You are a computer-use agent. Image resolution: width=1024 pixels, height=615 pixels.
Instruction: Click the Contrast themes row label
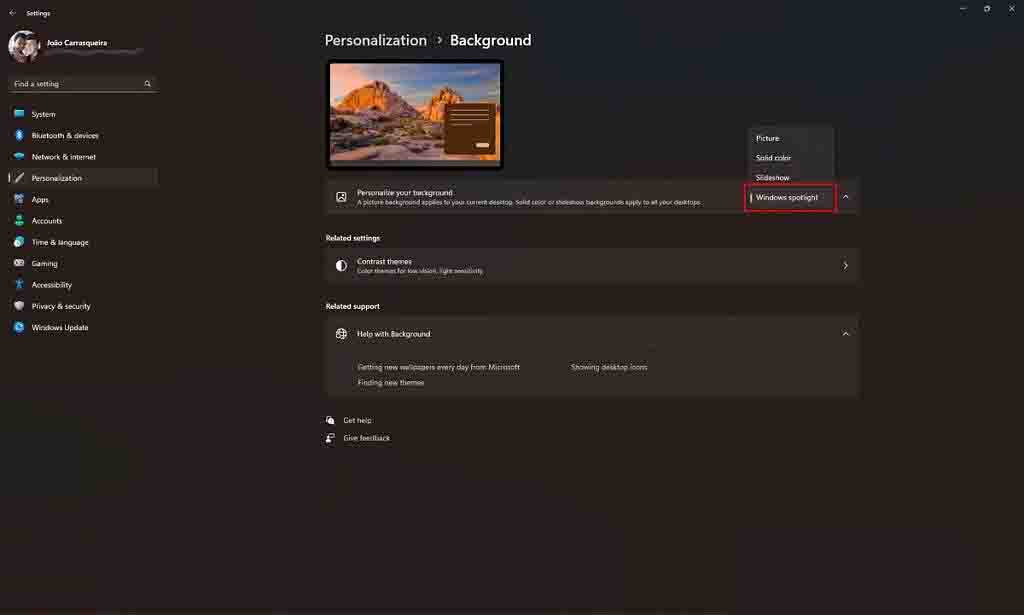tap(384, 261)
